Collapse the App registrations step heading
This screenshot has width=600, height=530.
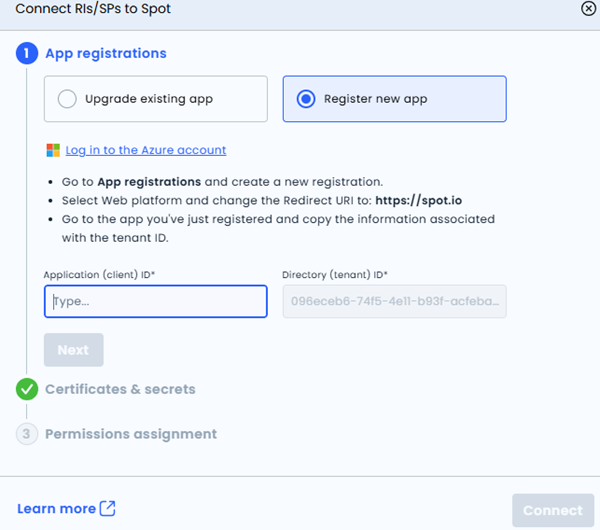[x=106, y=53]
